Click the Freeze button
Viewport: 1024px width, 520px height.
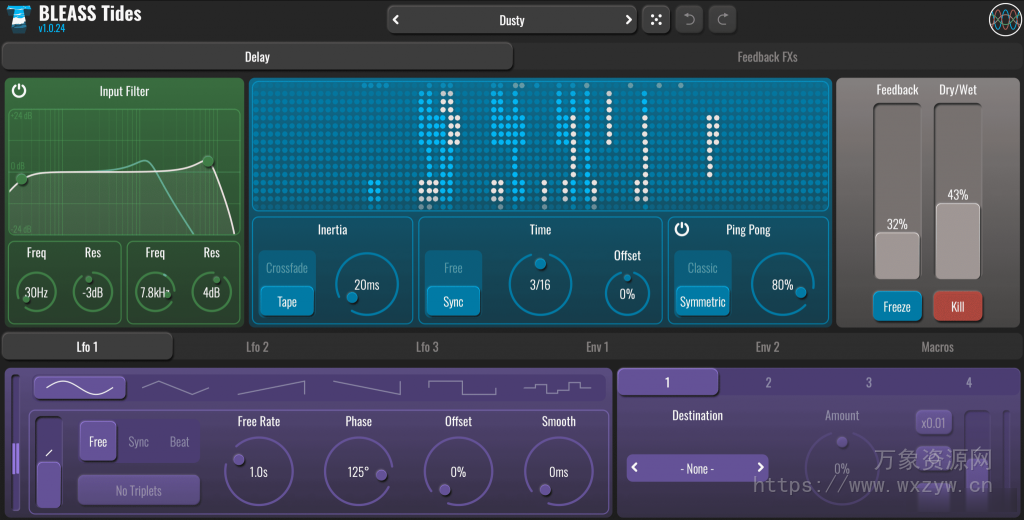click(x=897, y=306)
